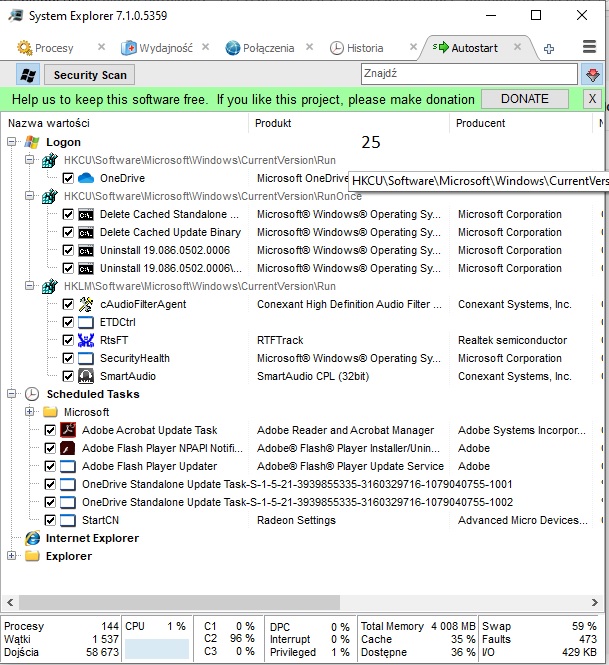
Task: Click the Explorer folder icon
Action: click(32, 556)
